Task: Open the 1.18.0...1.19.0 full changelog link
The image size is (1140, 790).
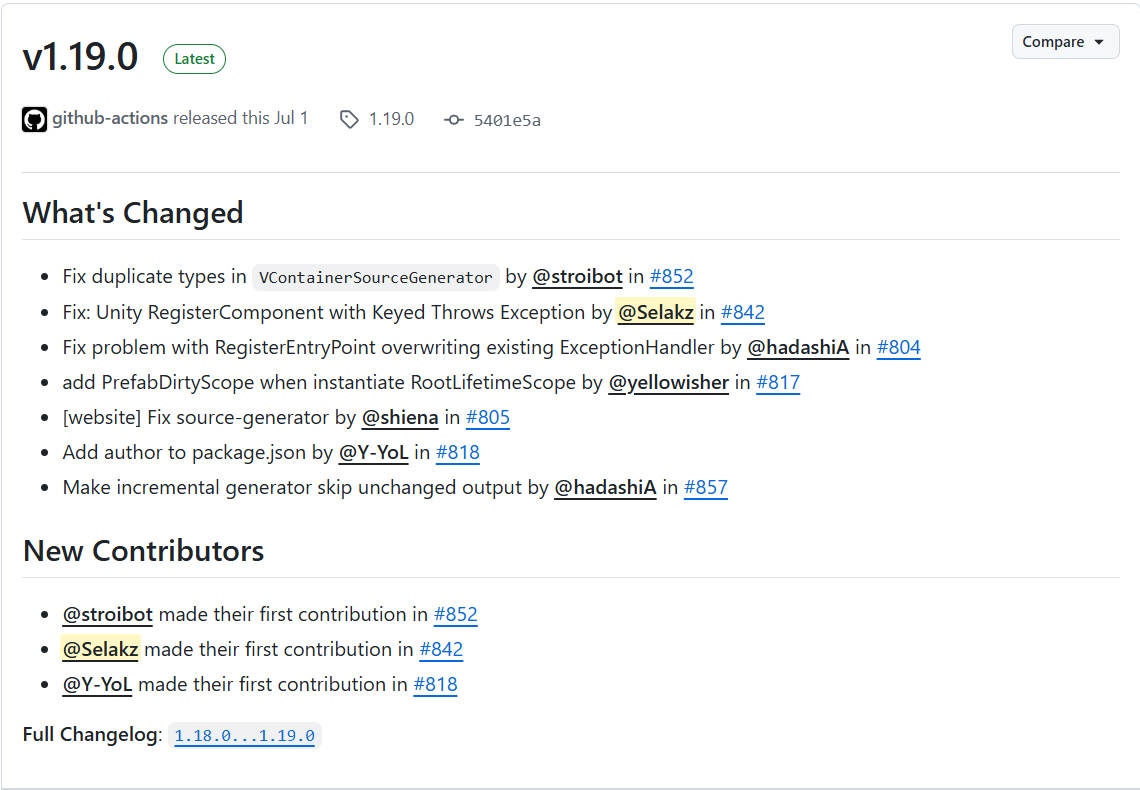Action: pos(244,735)
